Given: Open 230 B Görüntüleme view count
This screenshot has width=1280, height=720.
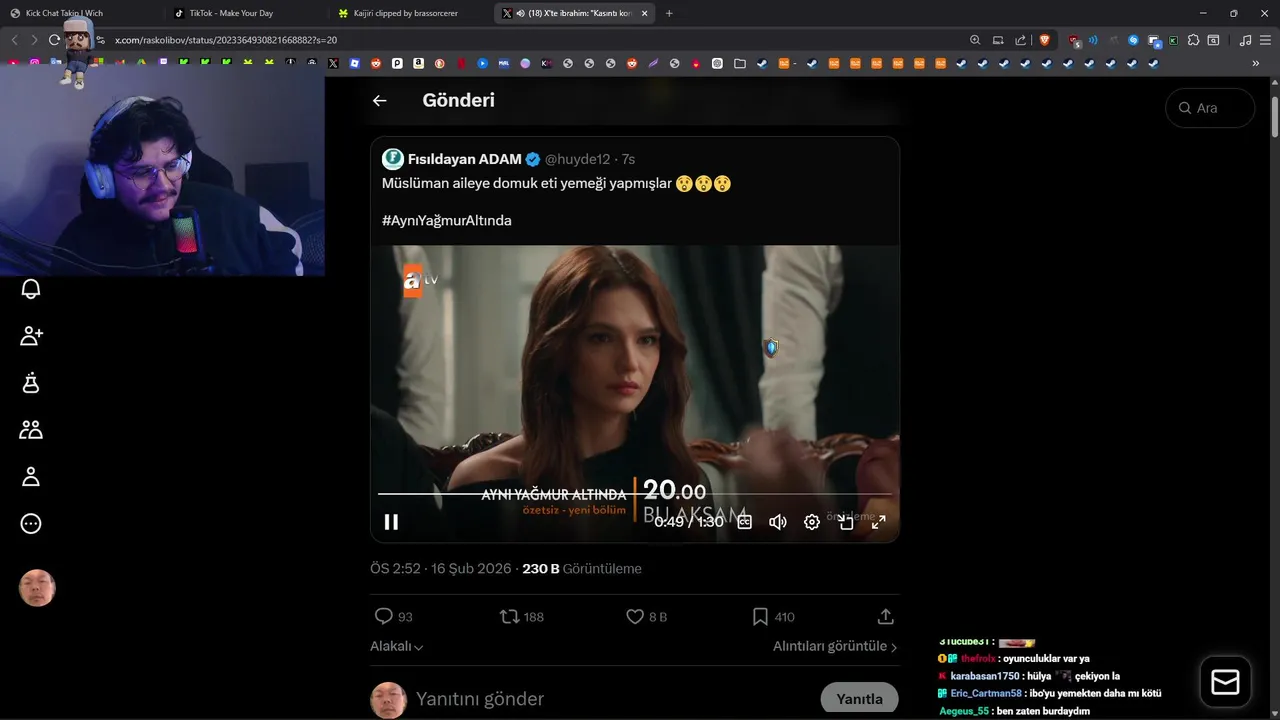Looking at the screenshot, I should [x=582, y=568].
